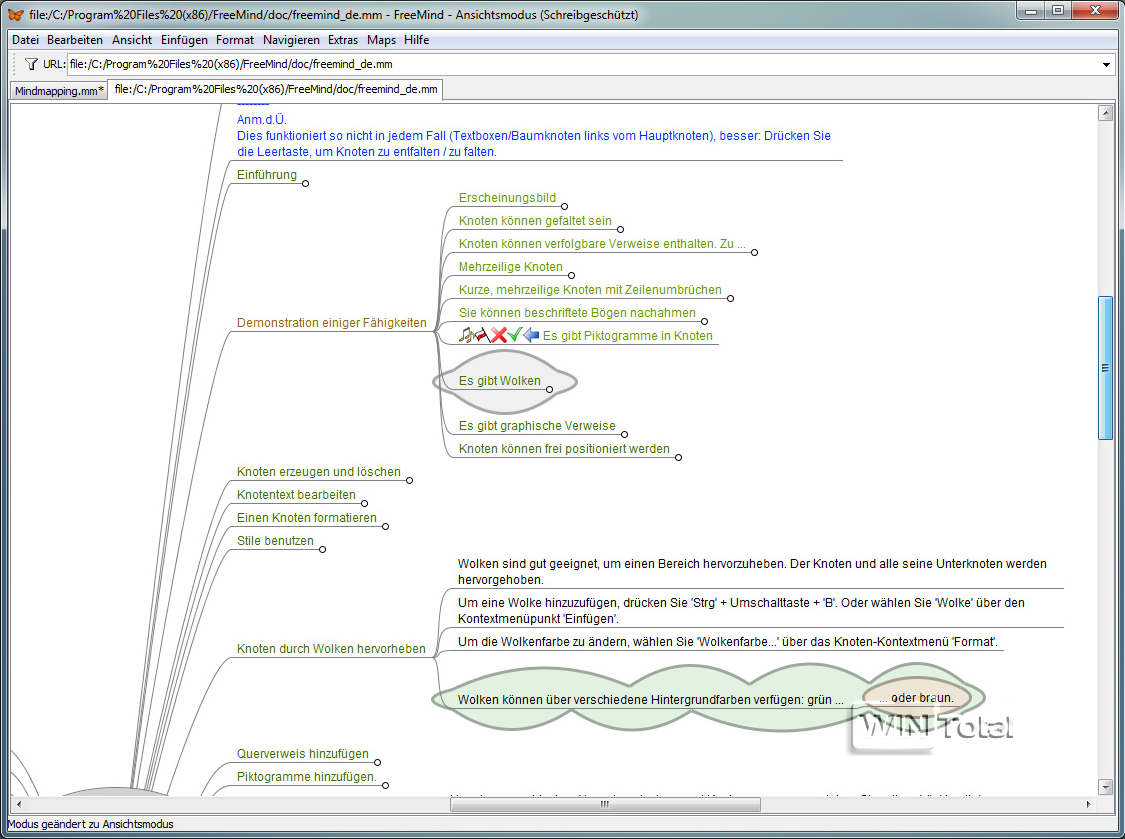Click the flag pictogram next to music note
The width and height of the screenshot is (1125, 839).
pos(481,334)
